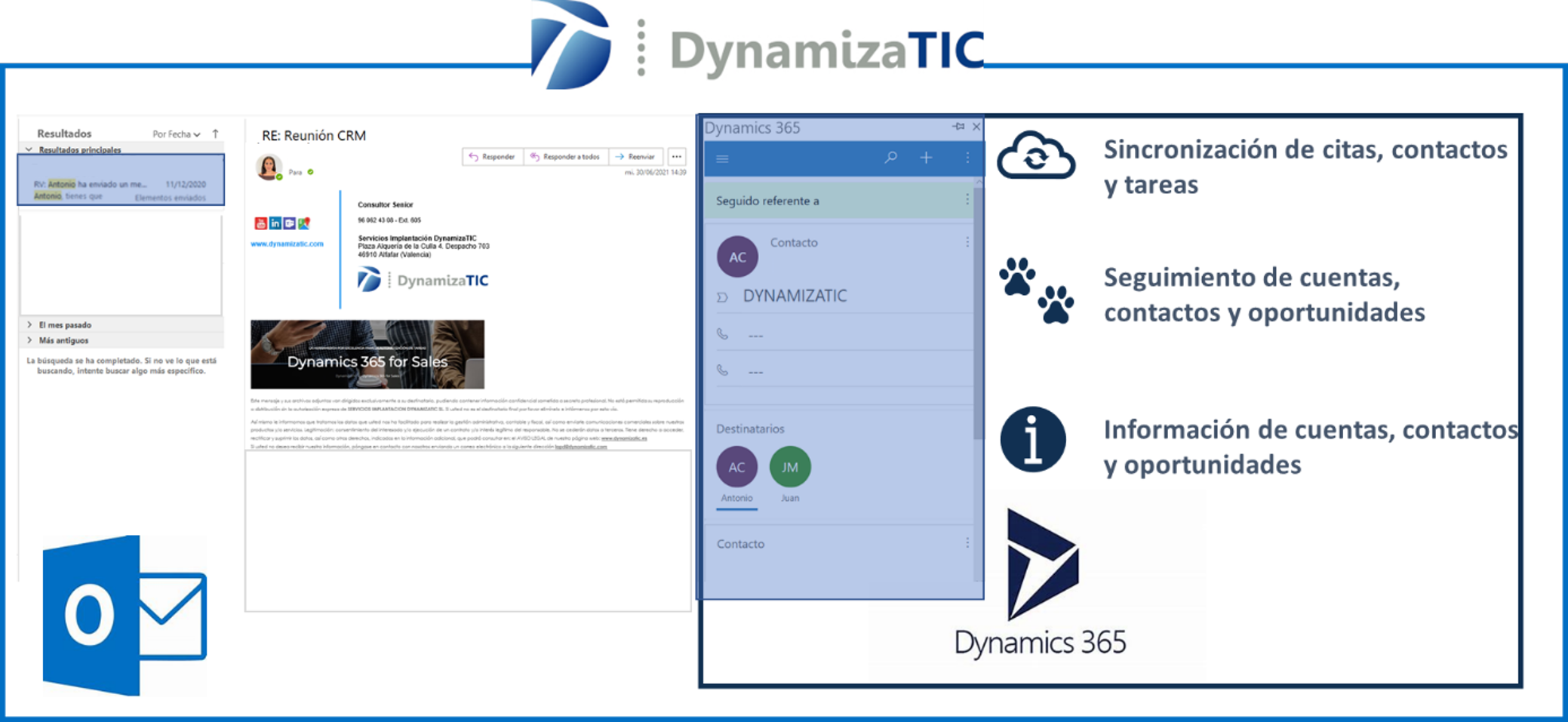Click the LinkedIn icon in email signature

[x=275, y=223]
